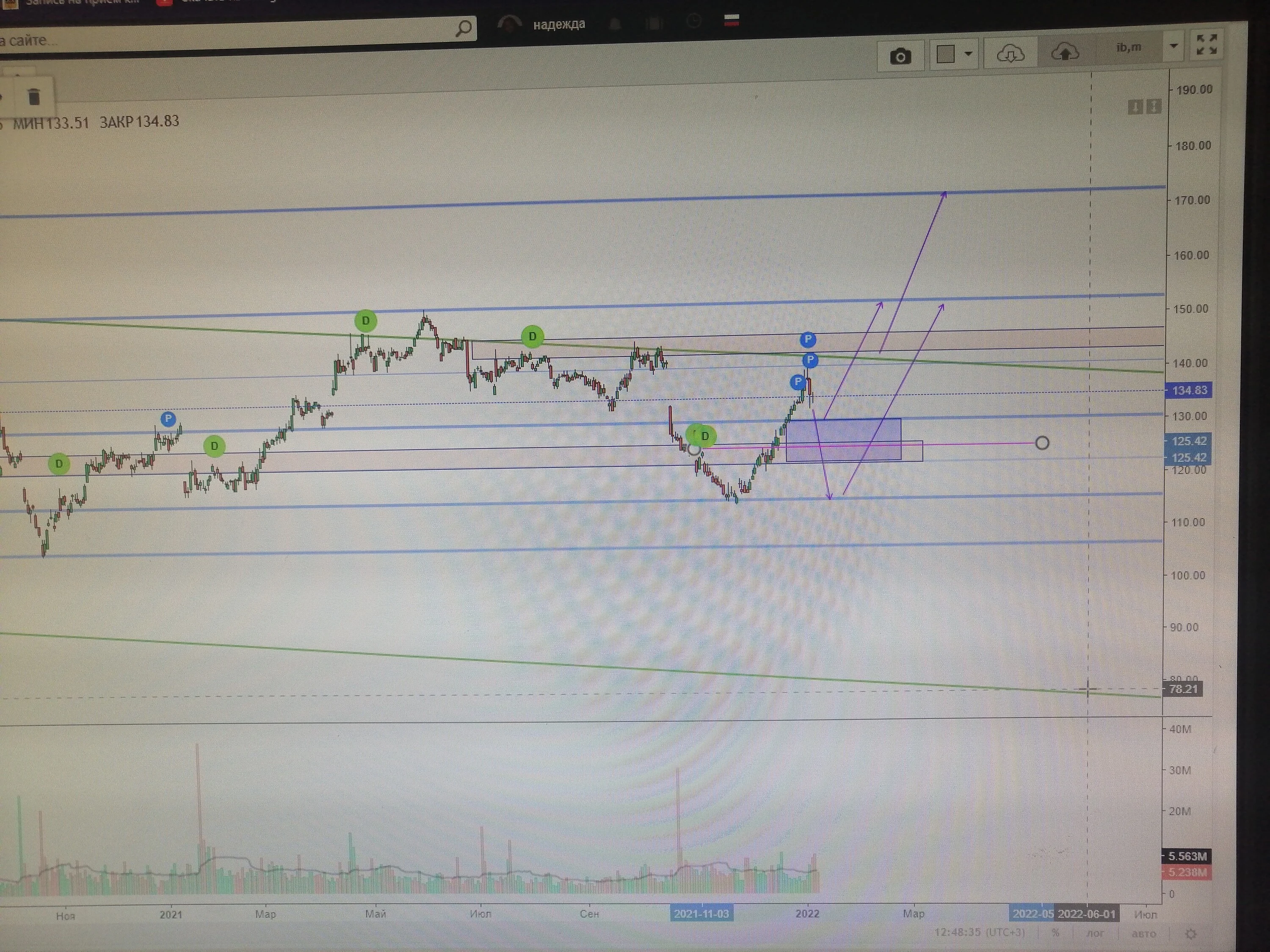
Task: Click the ЗАКР 134.83 close value
Action: point(139,122)
